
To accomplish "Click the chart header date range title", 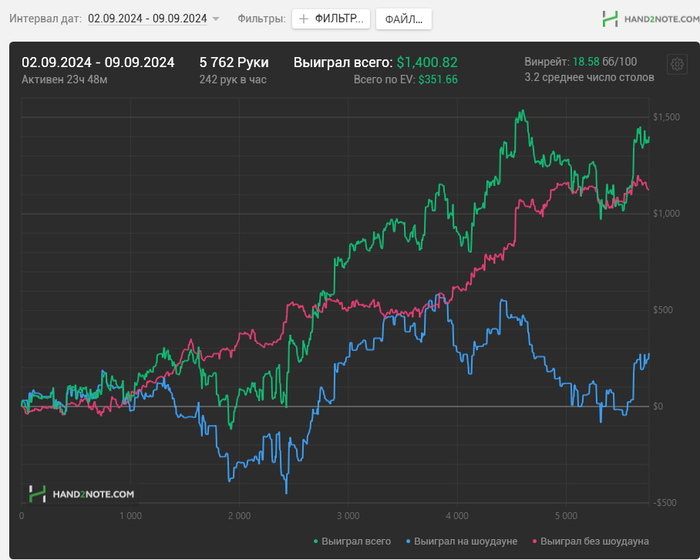I will 98,62.
